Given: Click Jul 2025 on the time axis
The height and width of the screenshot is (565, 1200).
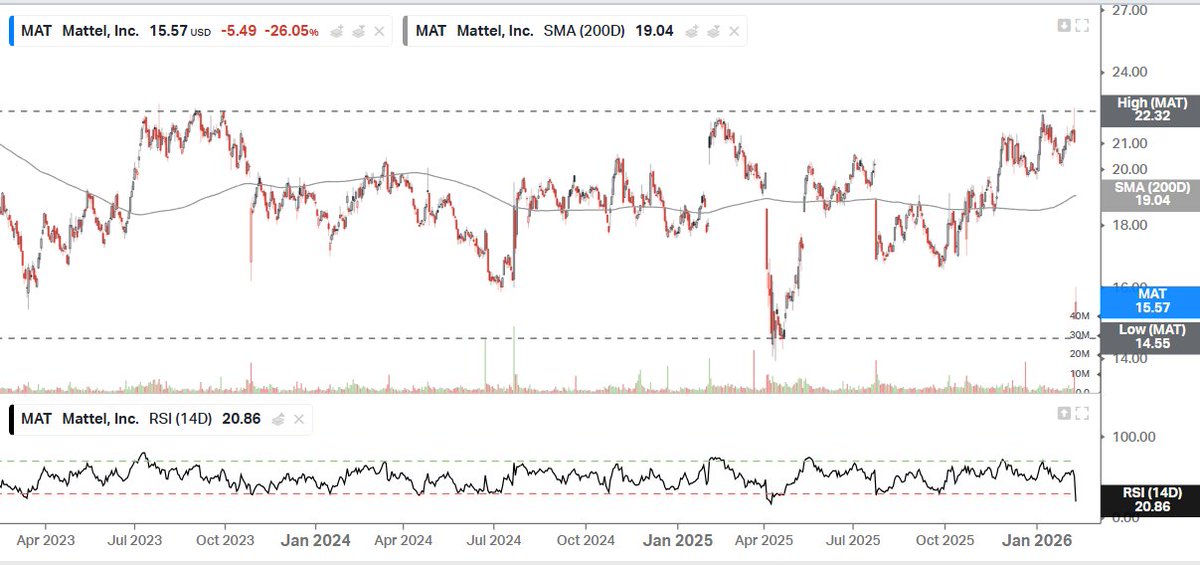Looking at the screenshot, I should coord(855,541).
